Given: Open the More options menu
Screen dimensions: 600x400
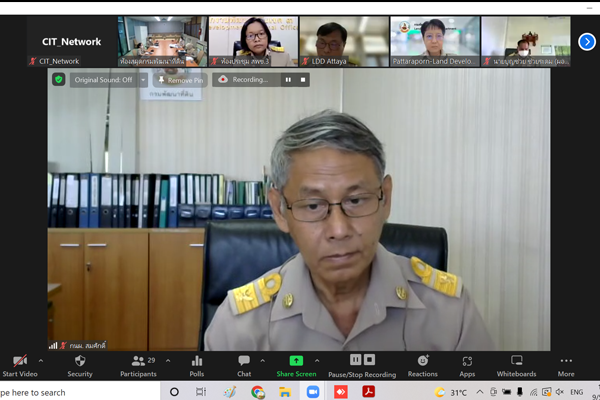Looking at the screenshot, I should (x=566, y=366).
